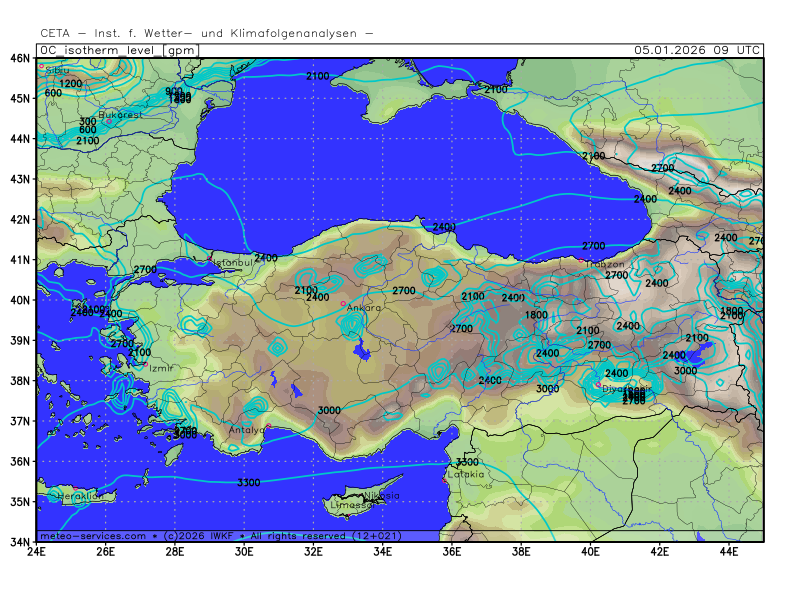Select the Latakia city marker
Image resolution: width=800 pixels, height=600 pixels.
pyautogui.click(x=444, y=480)
